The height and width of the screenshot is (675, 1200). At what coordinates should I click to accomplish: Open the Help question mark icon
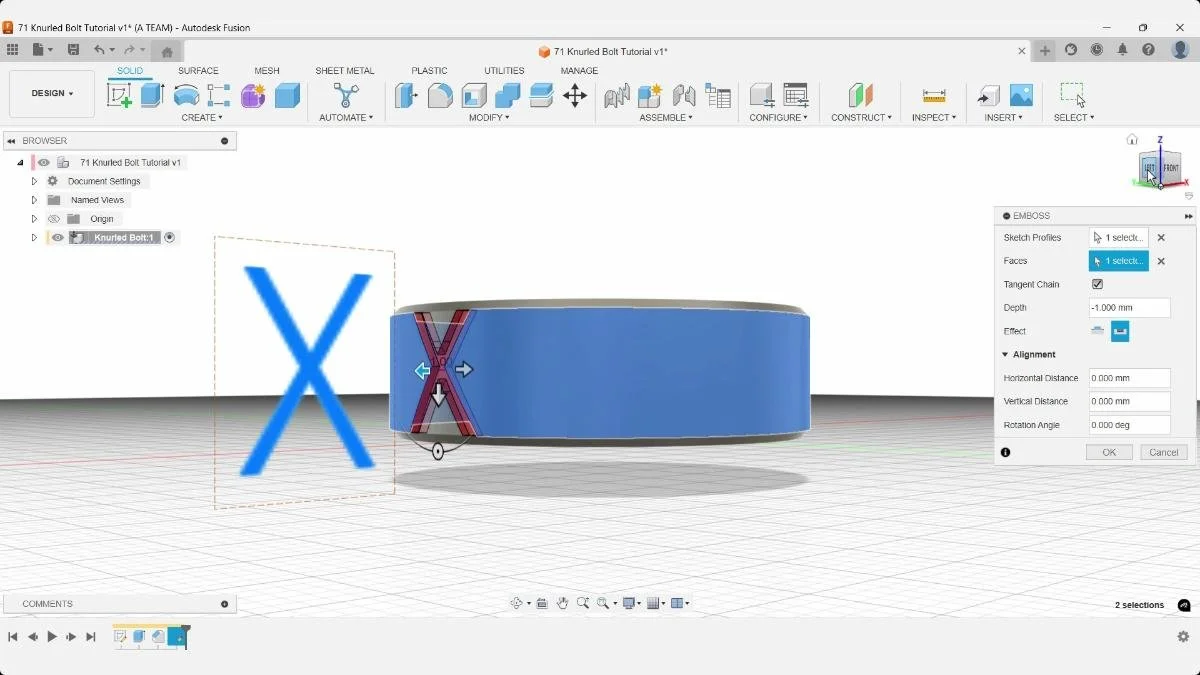coord(1149,50)
